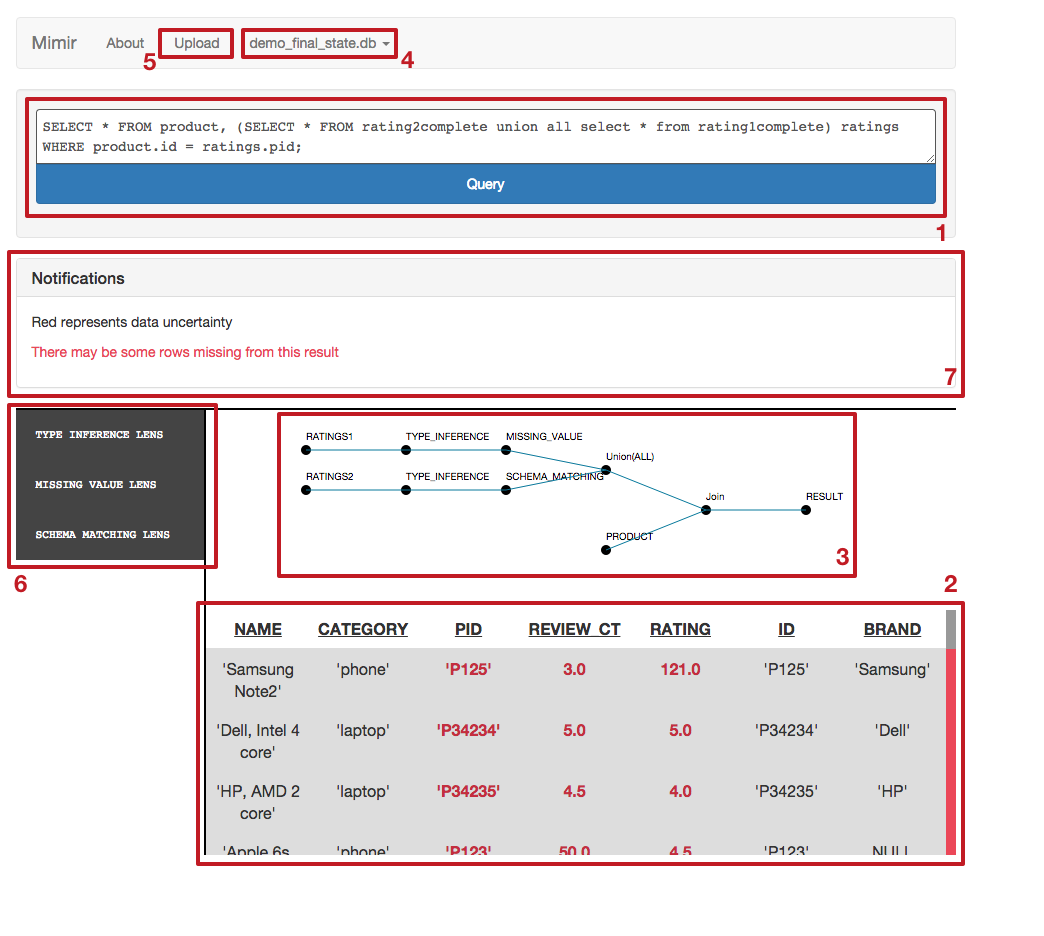Open the demo_final_state.db database dropdown
The width and height of the screenshot is (1044, 936).
pos(319,43)
